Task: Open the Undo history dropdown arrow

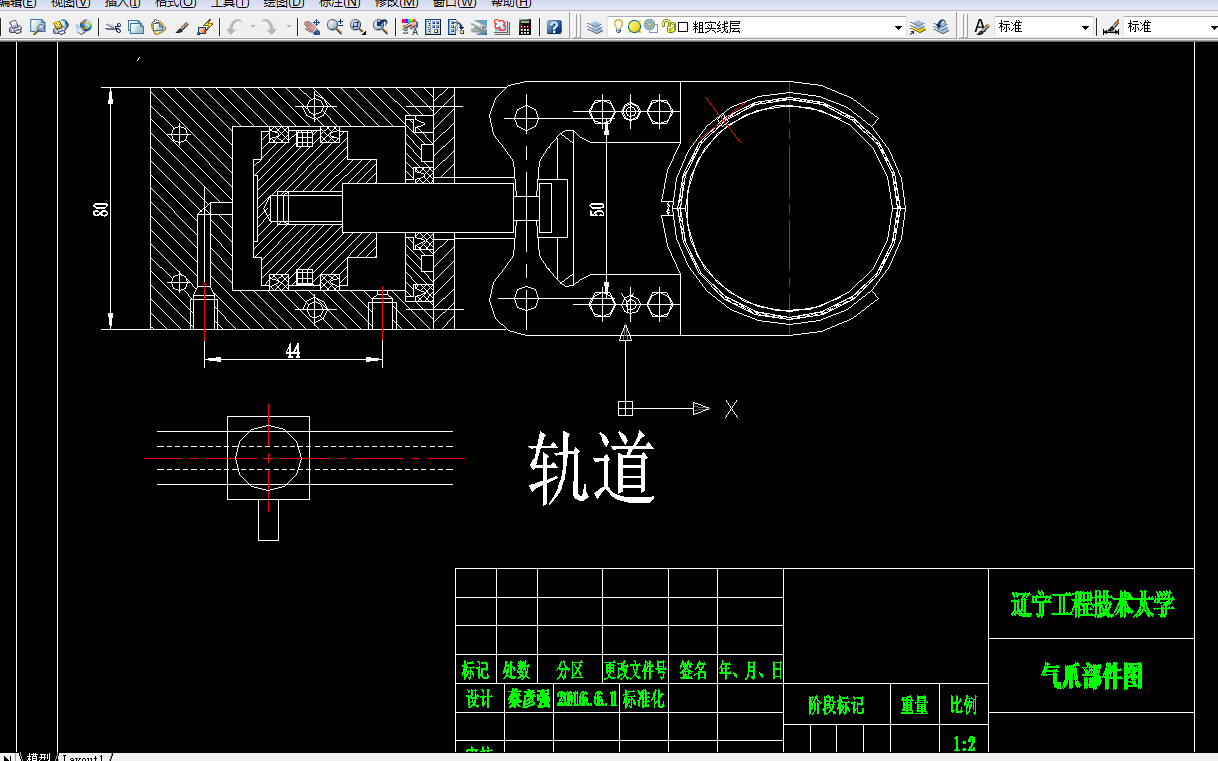Action: pos(251,27)
